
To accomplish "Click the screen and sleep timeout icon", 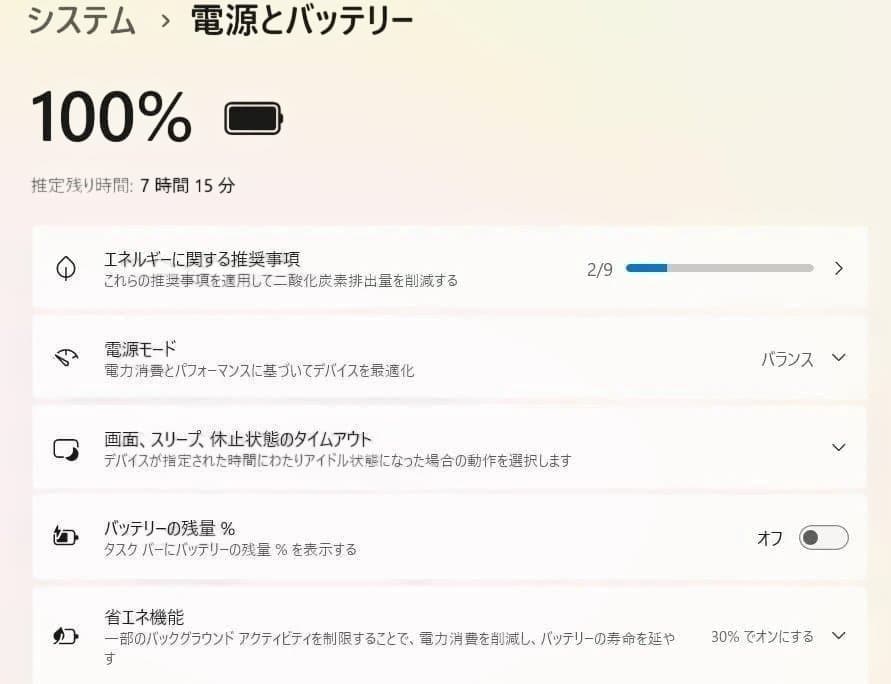I will point(65,447).
